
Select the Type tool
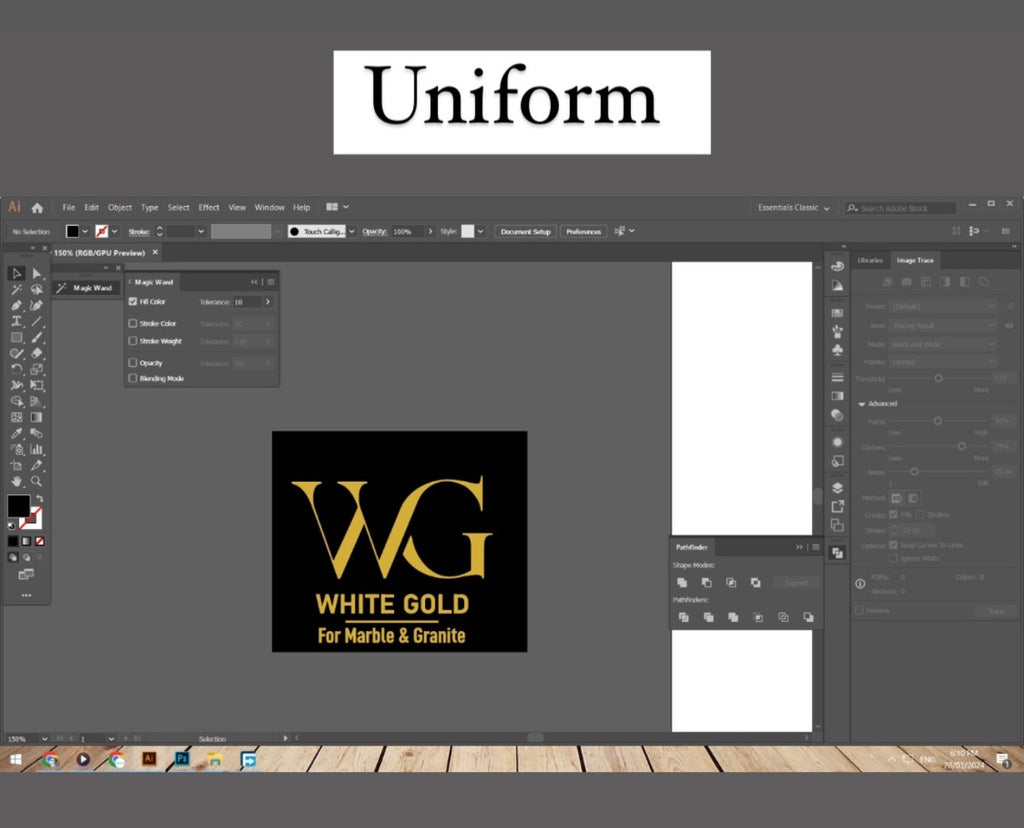pos(16,321)
